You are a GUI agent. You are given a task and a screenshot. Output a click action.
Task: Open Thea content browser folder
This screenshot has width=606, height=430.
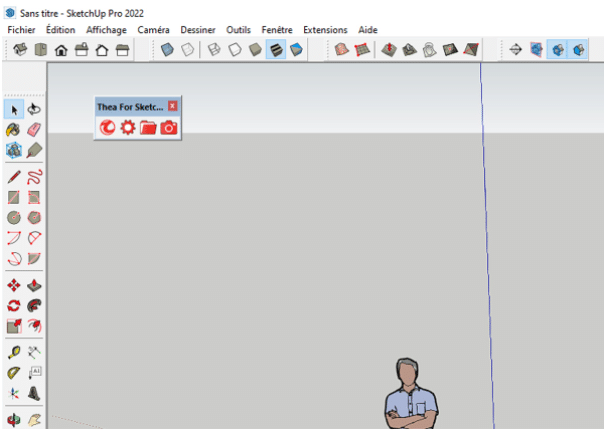click(x=148, y=127)
